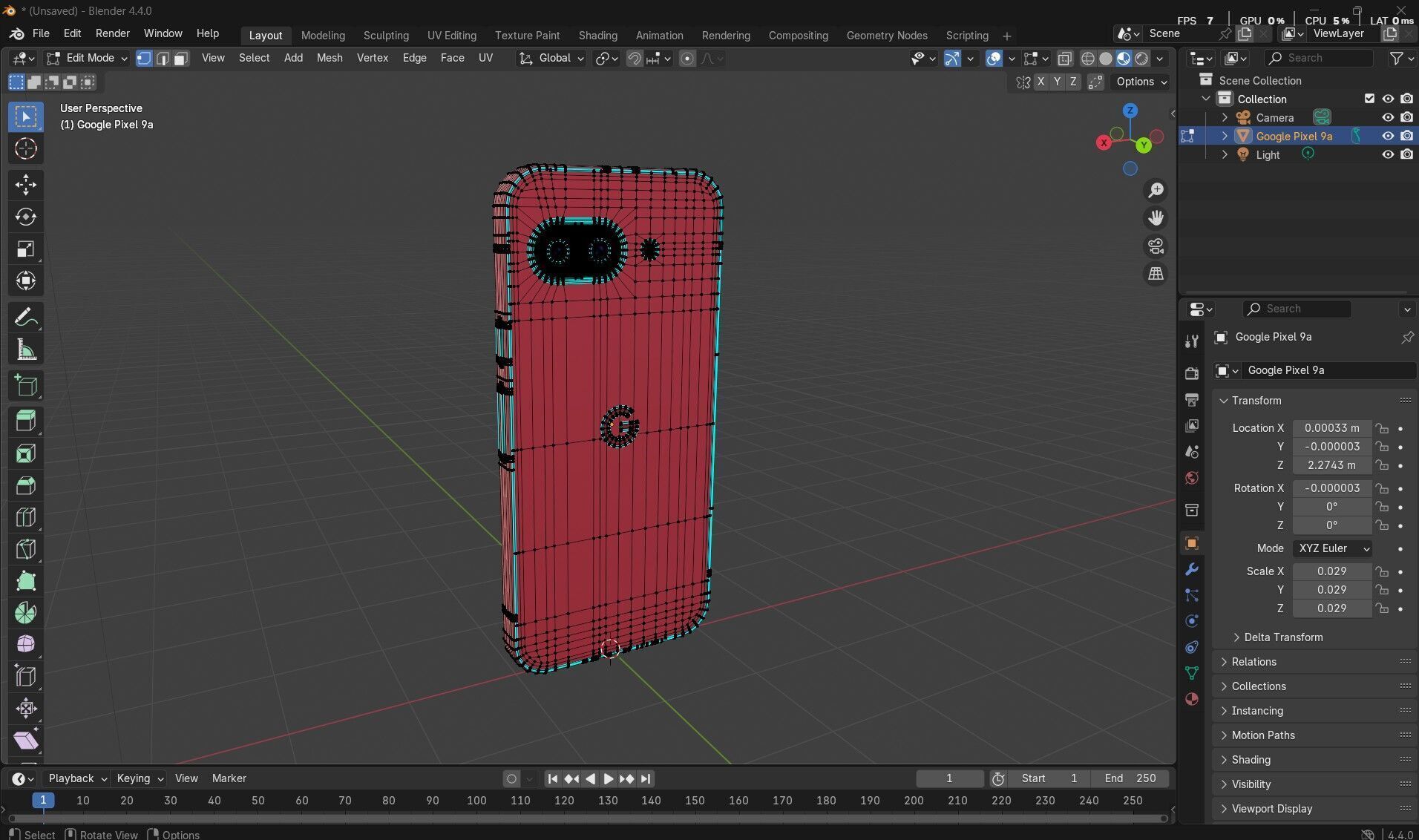The image size is (1419, 840).
Task: Click the End frame field
Action: (x=1130, y=778)
